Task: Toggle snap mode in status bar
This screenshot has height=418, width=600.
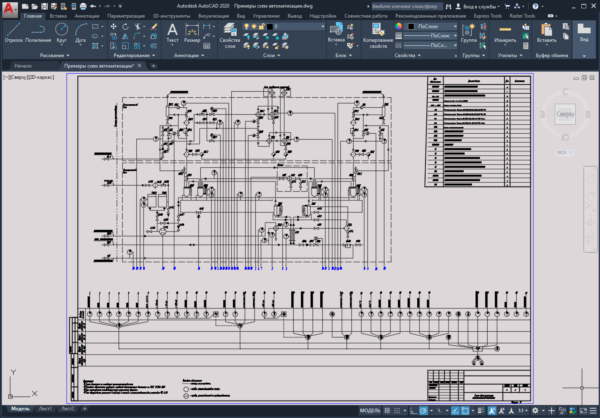Action: click(x=397, y=411)
